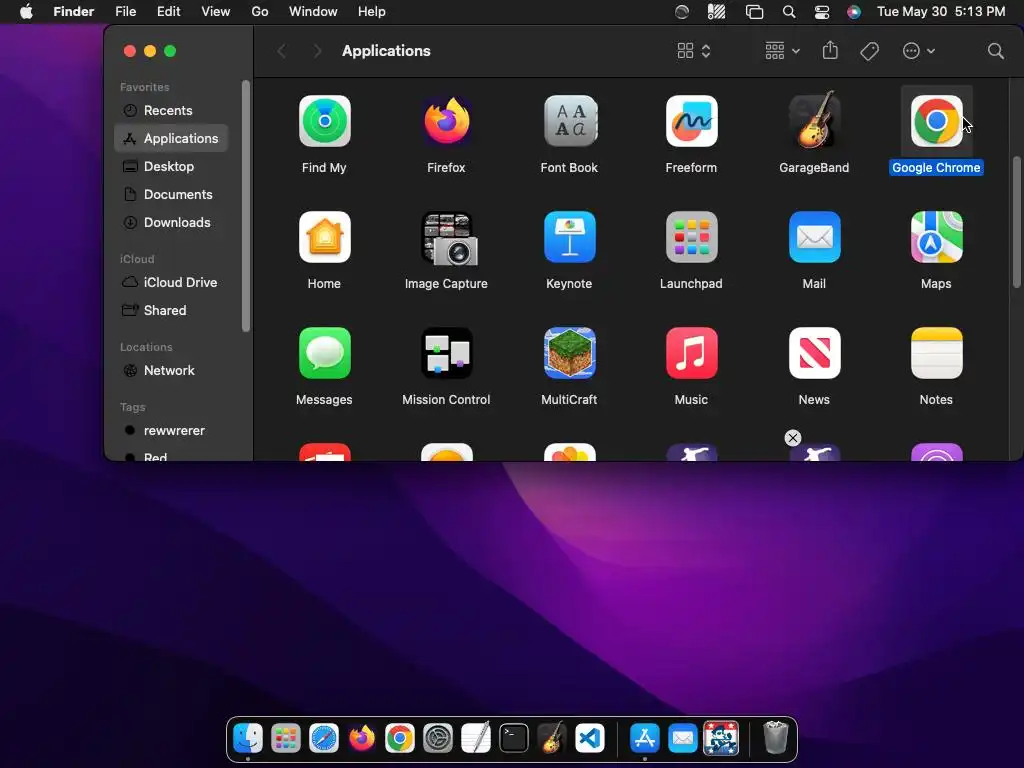Select the Maps app icon
Screen dimensions: 1024x768
click(936, 237)
